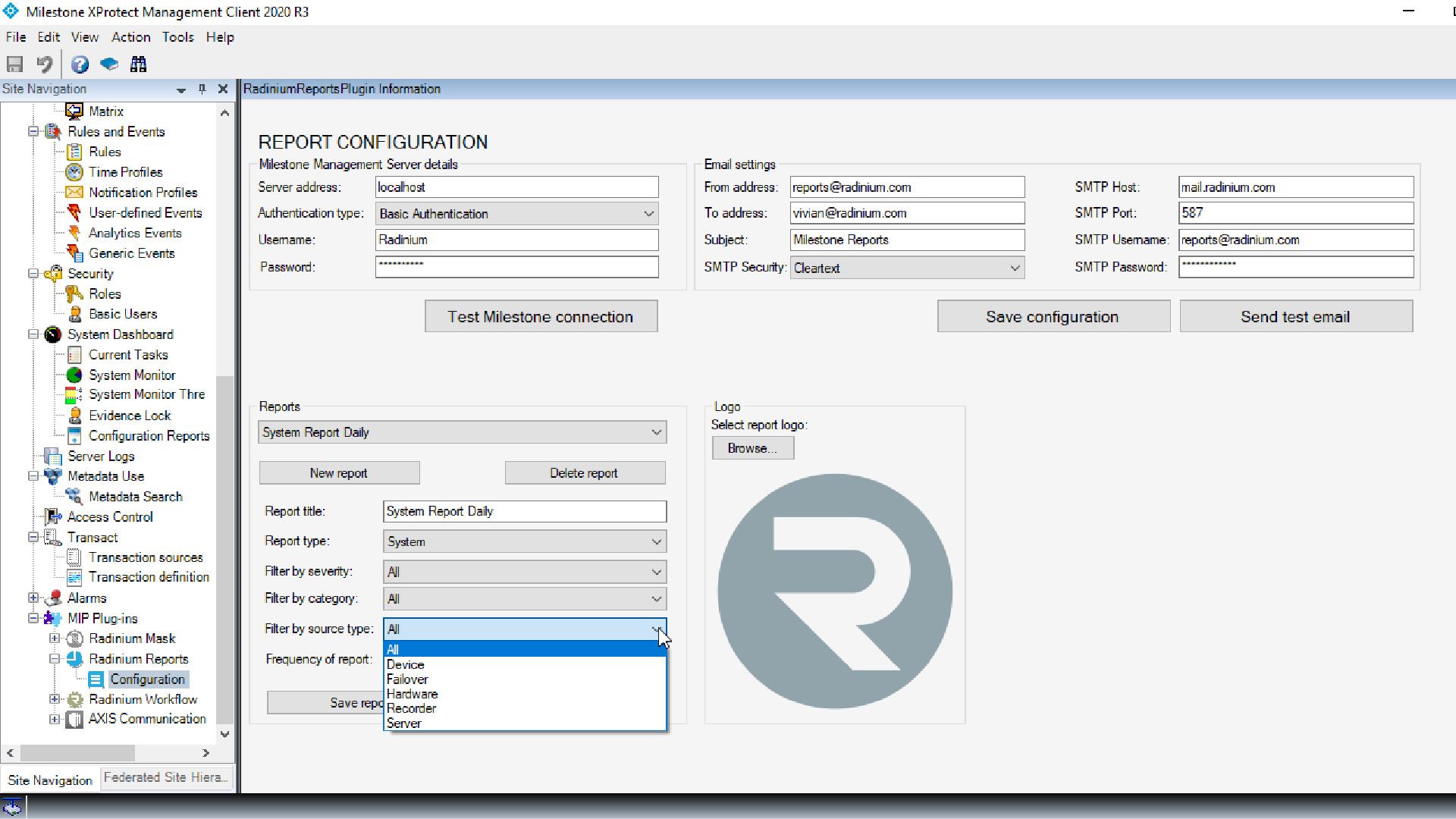Click the Security key icon
1456x819 pixels.
[53, 274]
